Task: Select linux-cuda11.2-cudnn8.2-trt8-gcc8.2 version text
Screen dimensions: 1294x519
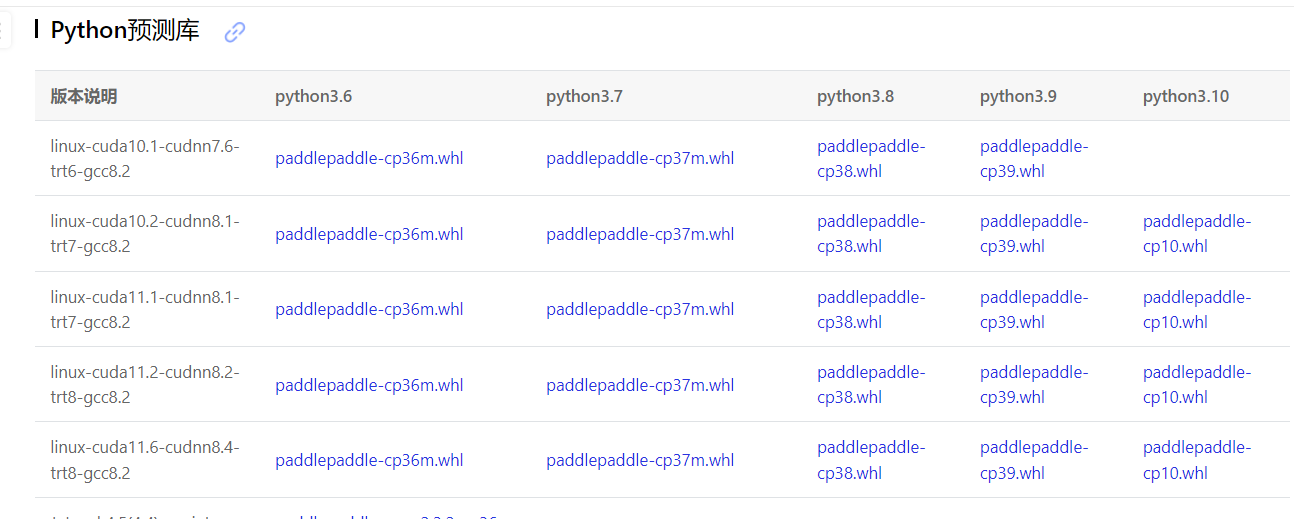Action: 145,385
